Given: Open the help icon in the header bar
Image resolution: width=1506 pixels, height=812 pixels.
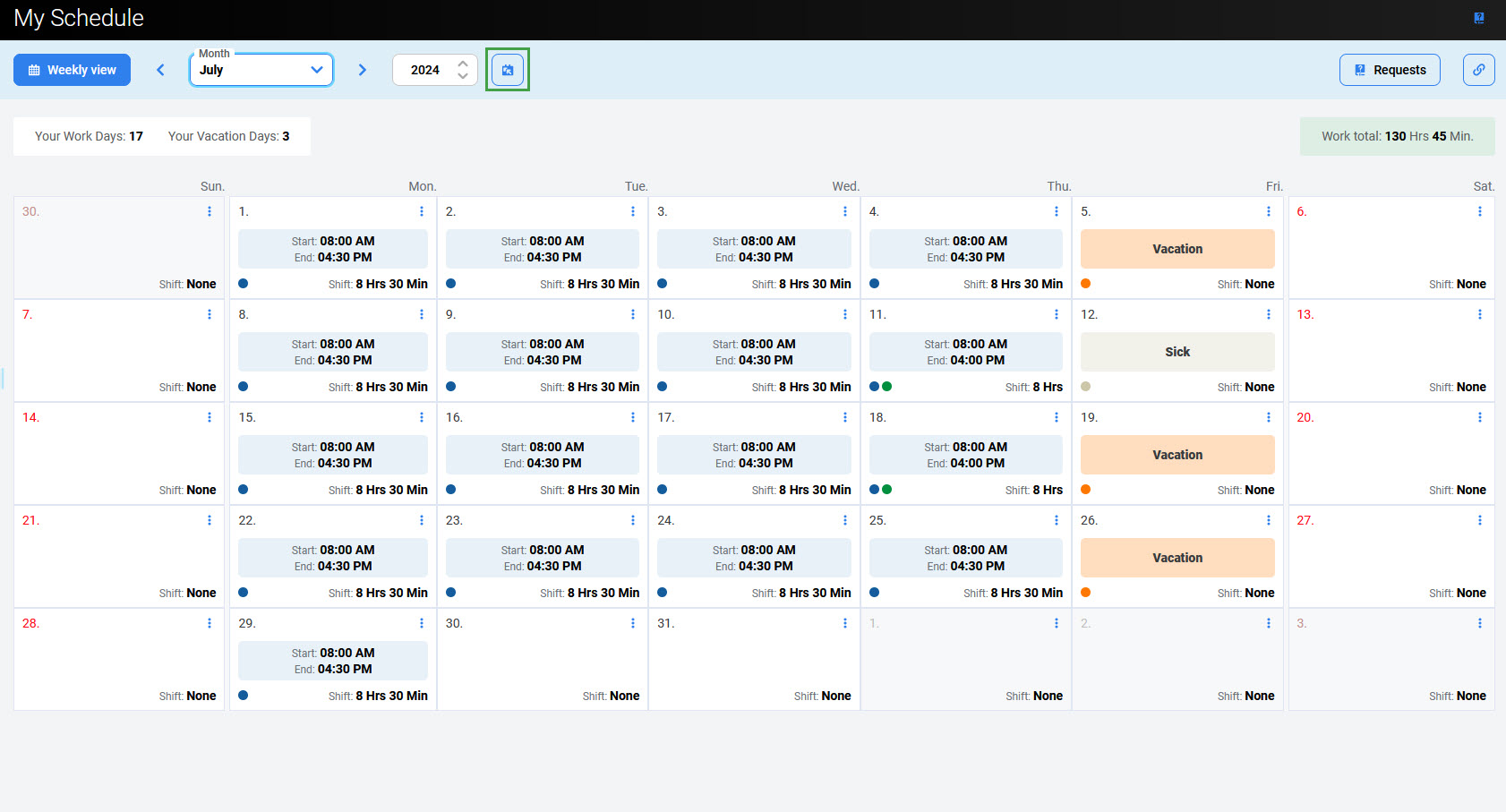Looking at the screenshot, I should point(1478,18).
